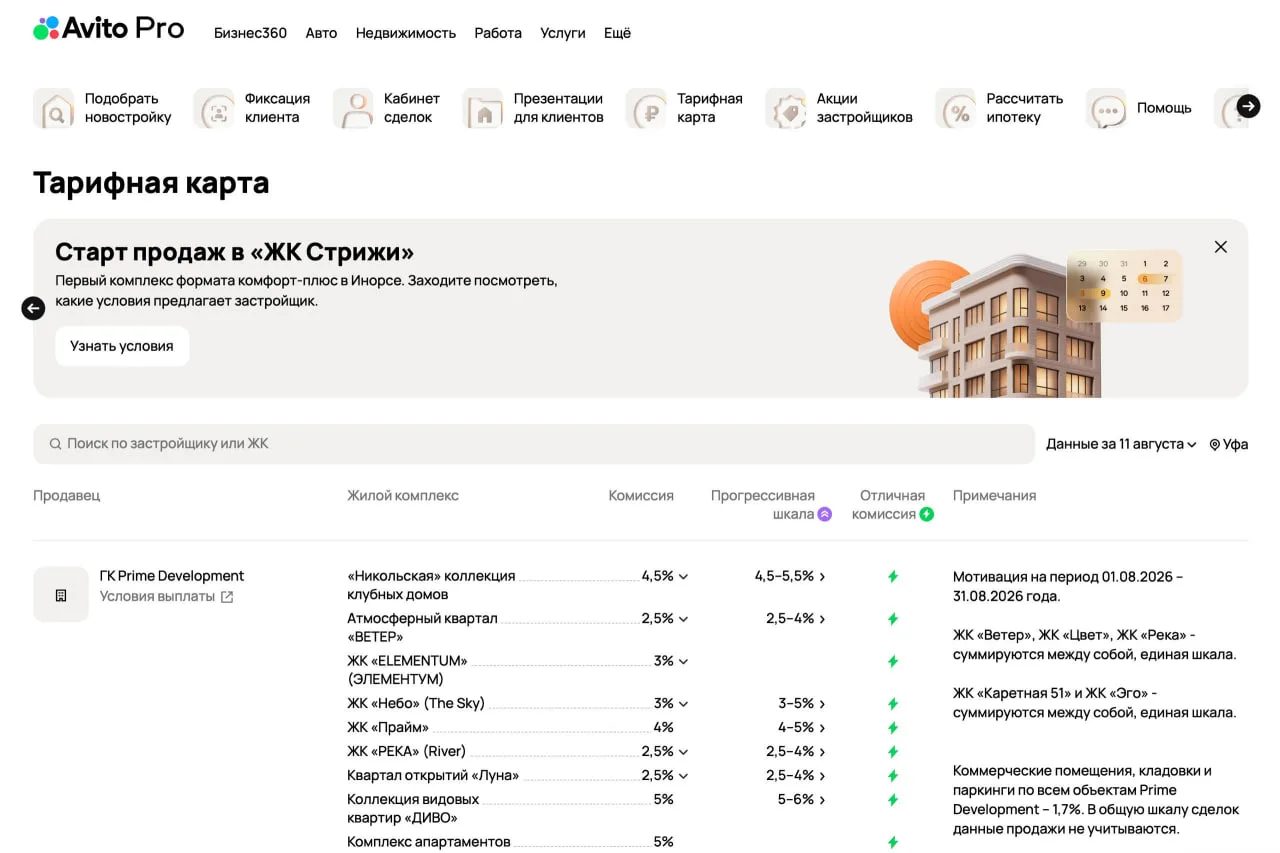Click the Квартал открытий «Луна» complex name
The width and height of the screenshot is (1280, 853).
coord(433,775)
